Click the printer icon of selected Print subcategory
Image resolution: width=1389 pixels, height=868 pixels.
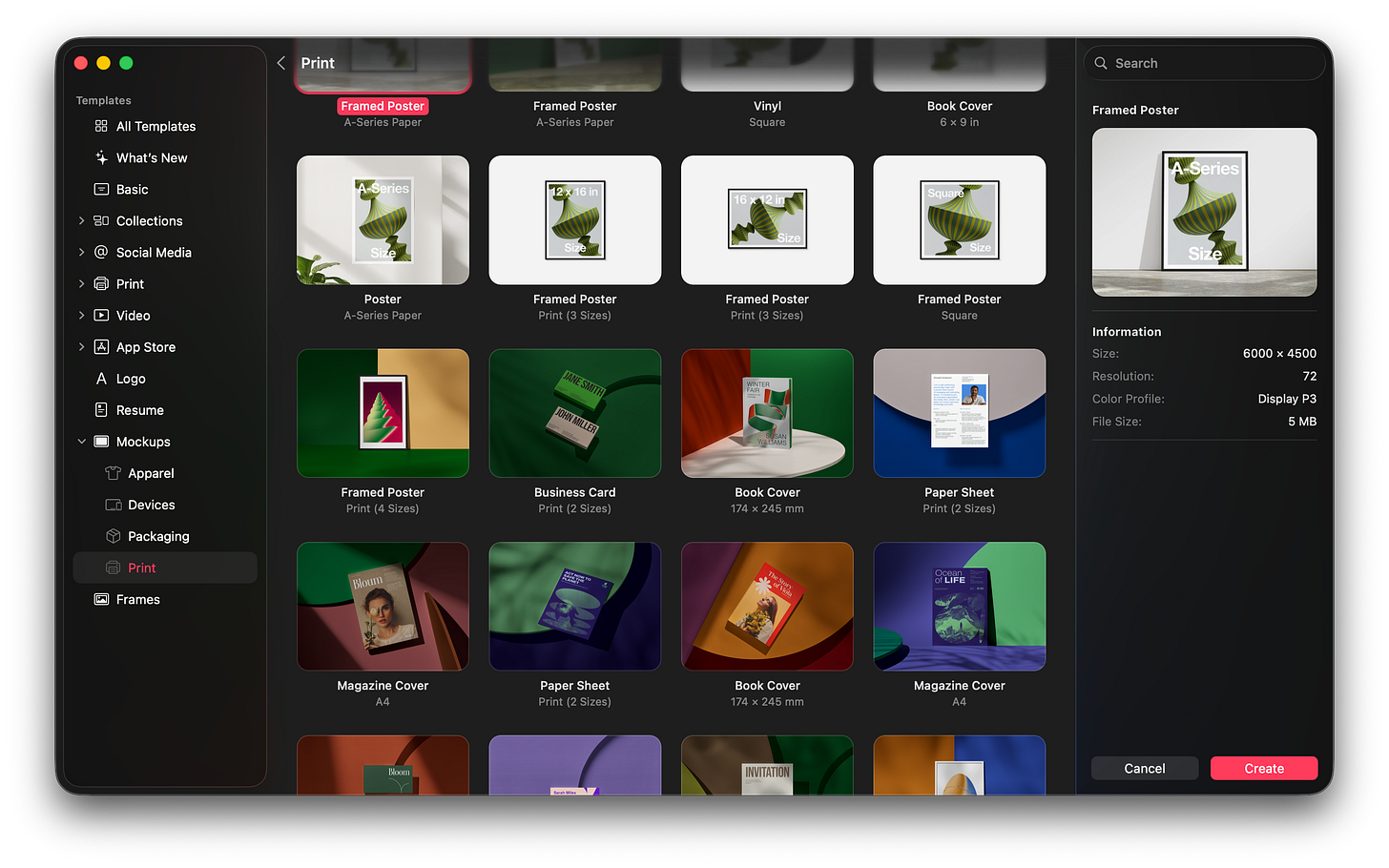point(114,568)
